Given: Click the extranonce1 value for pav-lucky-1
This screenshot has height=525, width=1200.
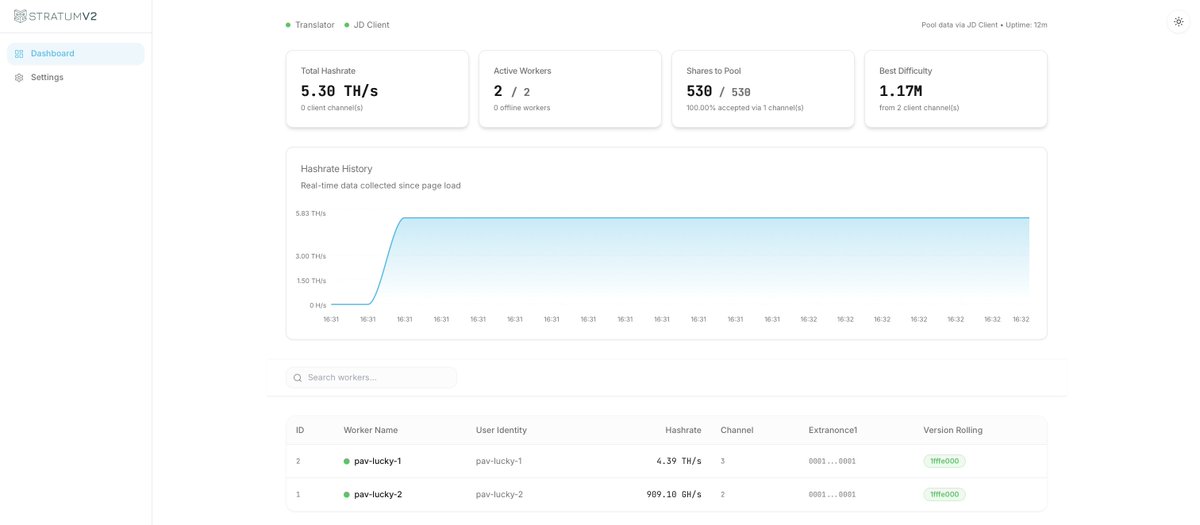Looking at the screenshot, I should tap(832, 461).
